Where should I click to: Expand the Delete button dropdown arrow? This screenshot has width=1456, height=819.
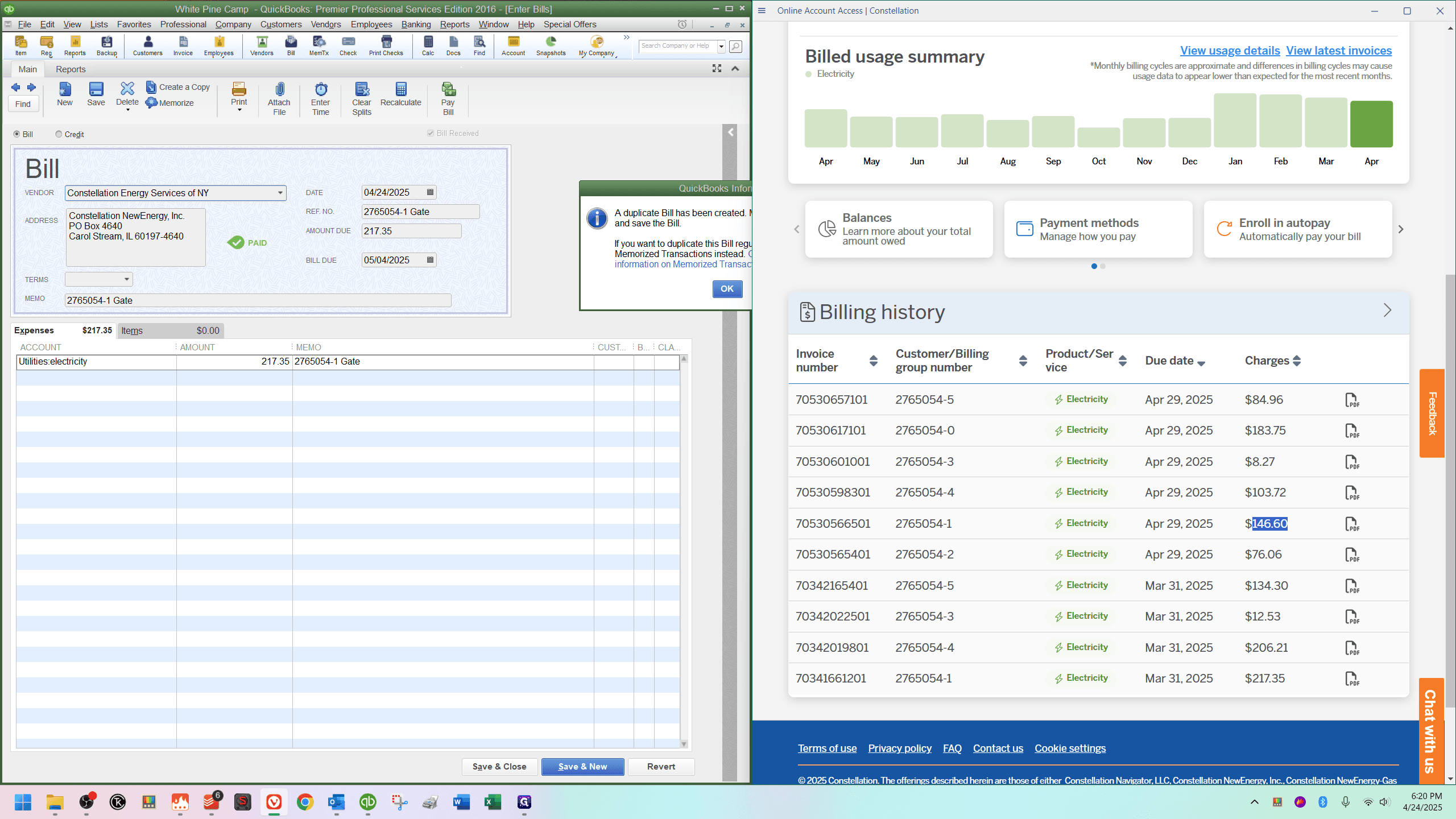coord(127,110)
